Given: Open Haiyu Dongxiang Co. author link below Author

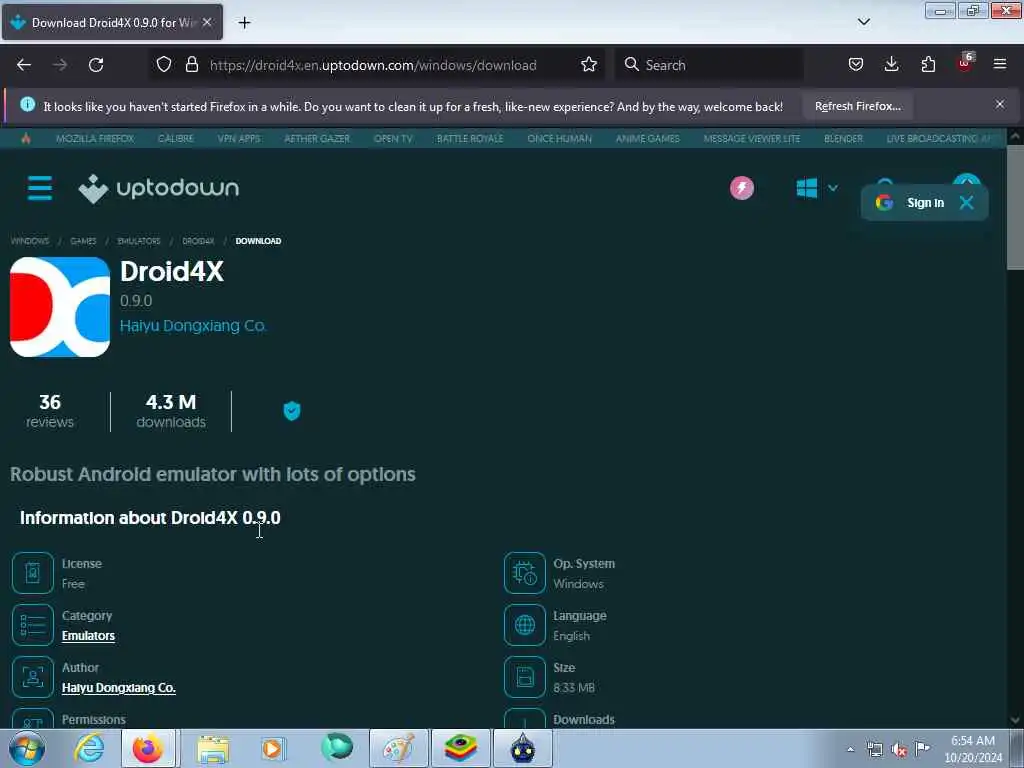Looking at the screenshot, I should (x=119, y=688).
